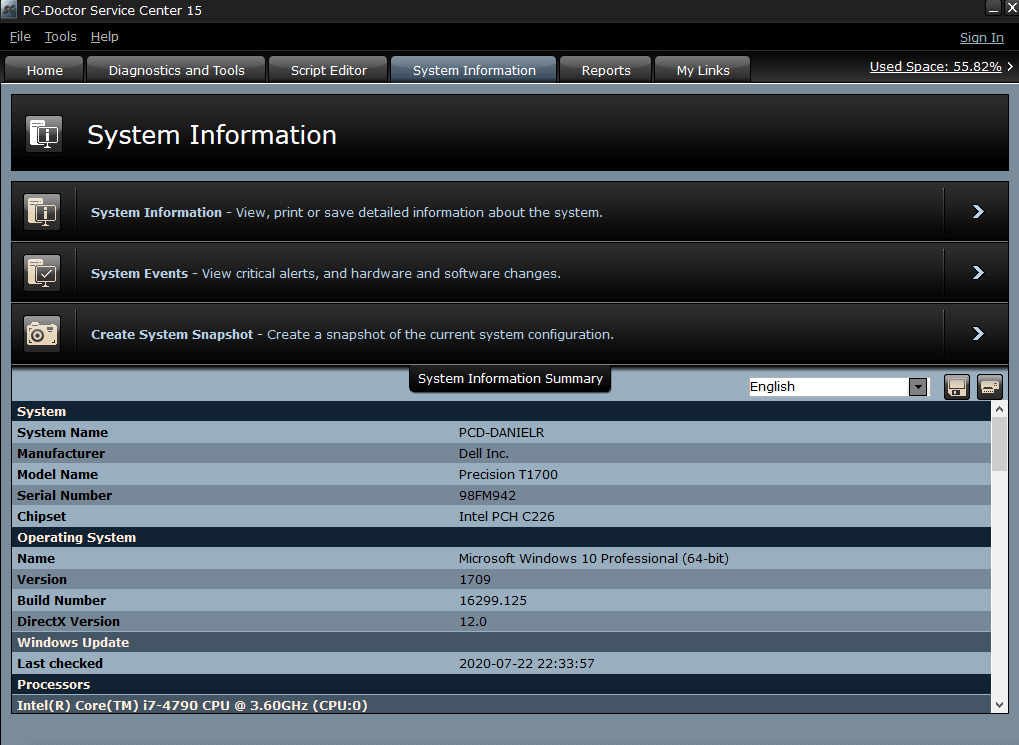This screenshot has height=745, width=1019.
Task: Open System Information via its arrow chevron
Action: point(977,212)
